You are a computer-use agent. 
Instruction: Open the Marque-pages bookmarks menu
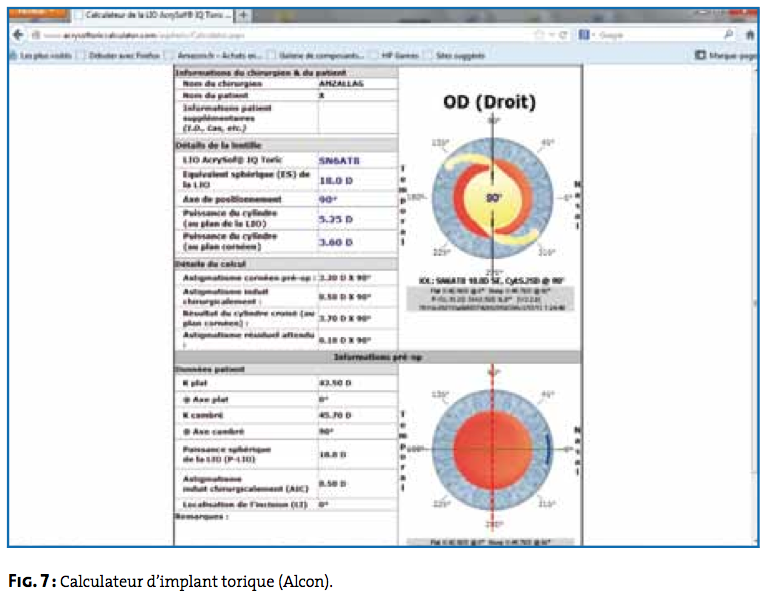click(x=726, y=55)
